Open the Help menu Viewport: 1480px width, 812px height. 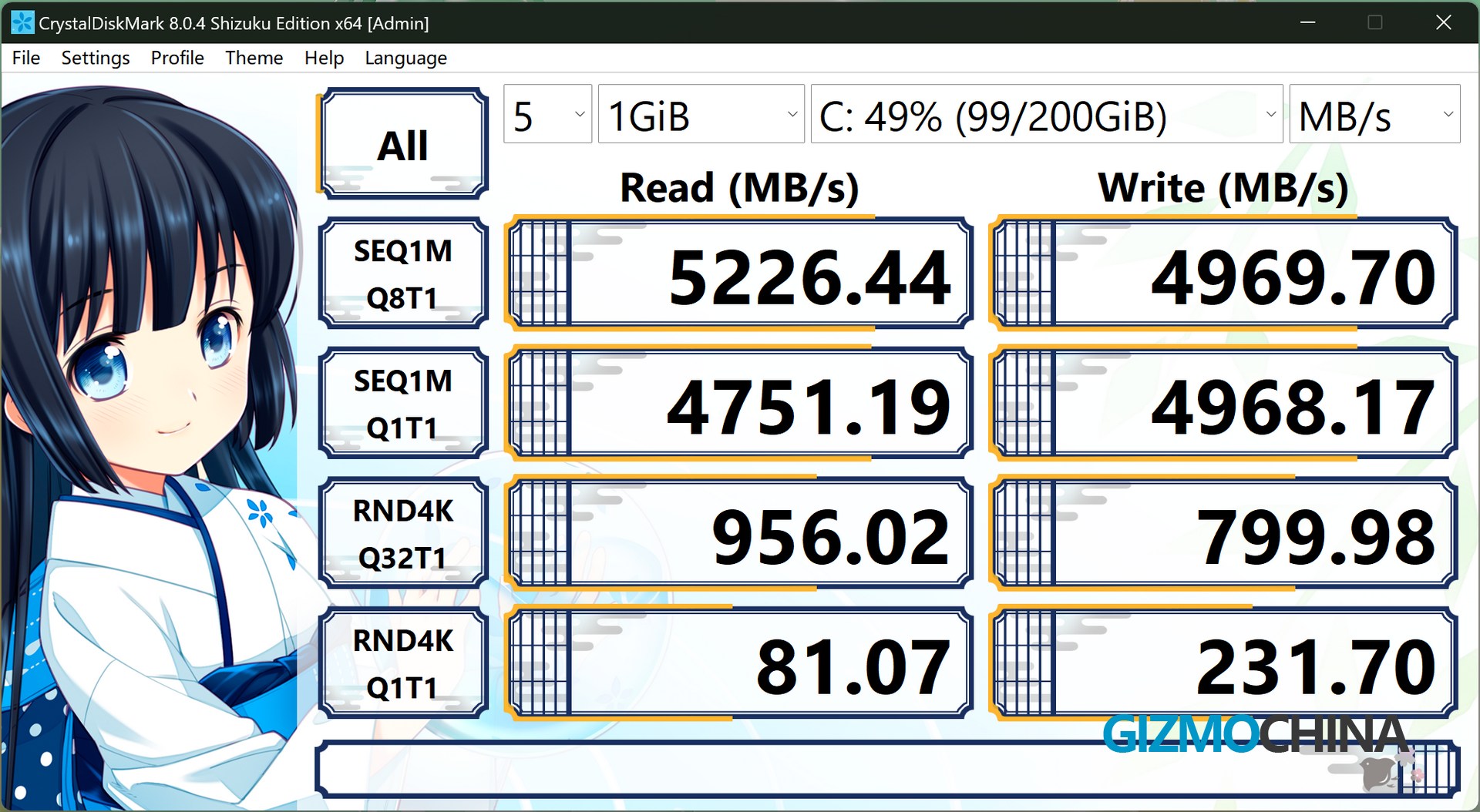(324, 58)
